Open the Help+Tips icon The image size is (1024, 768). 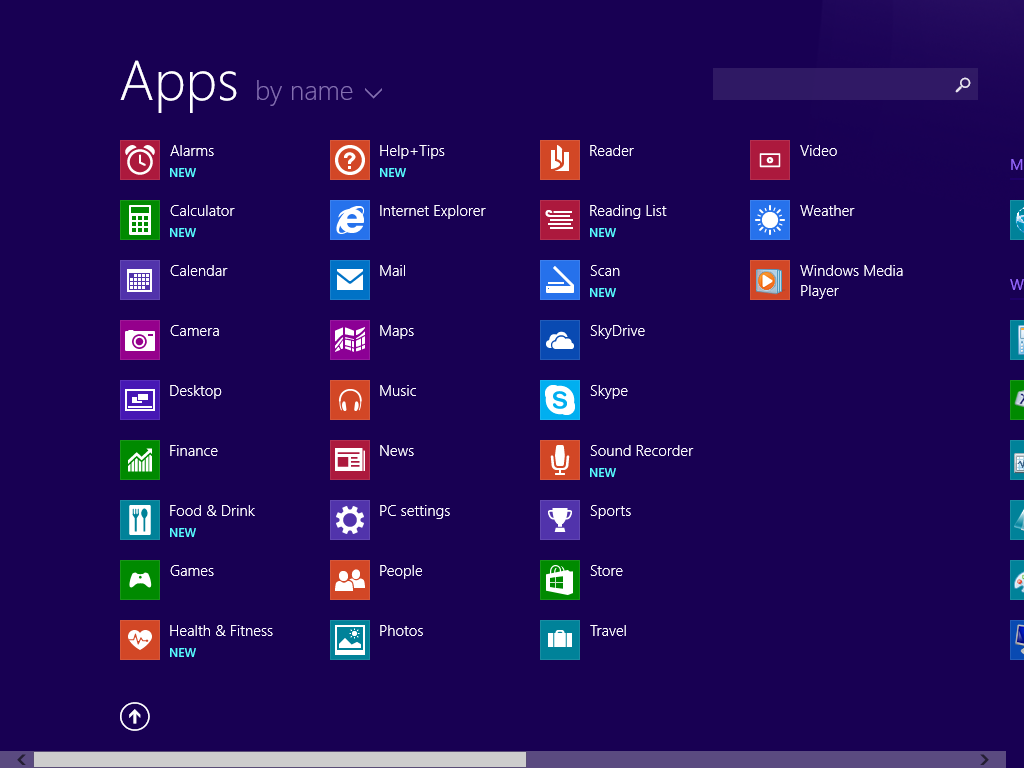point(350,160)
